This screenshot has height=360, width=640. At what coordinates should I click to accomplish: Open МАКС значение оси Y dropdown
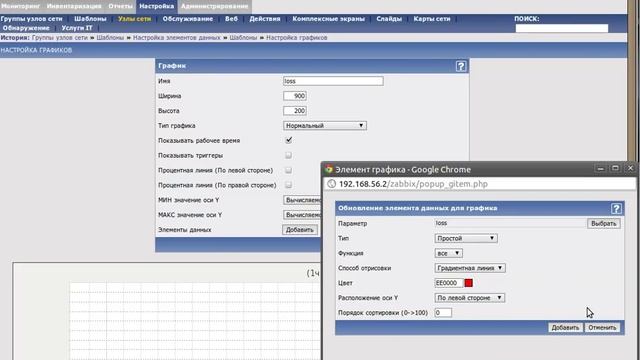302,215
